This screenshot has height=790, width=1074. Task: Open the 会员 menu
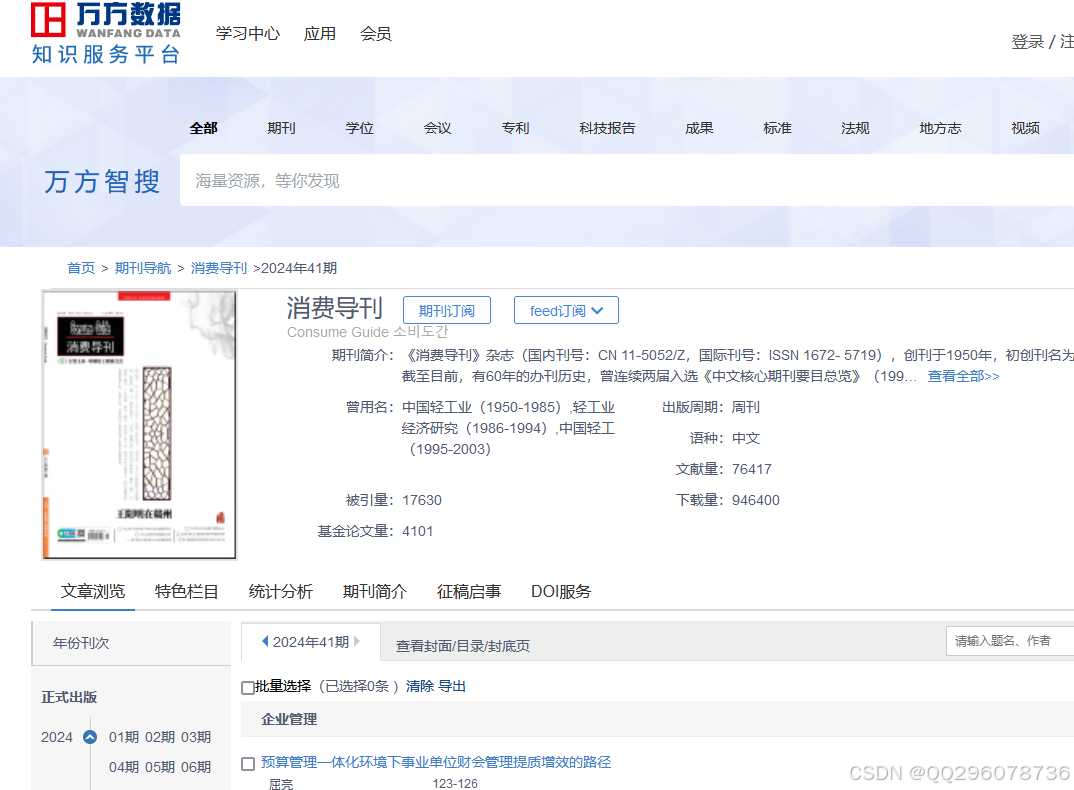376,34
